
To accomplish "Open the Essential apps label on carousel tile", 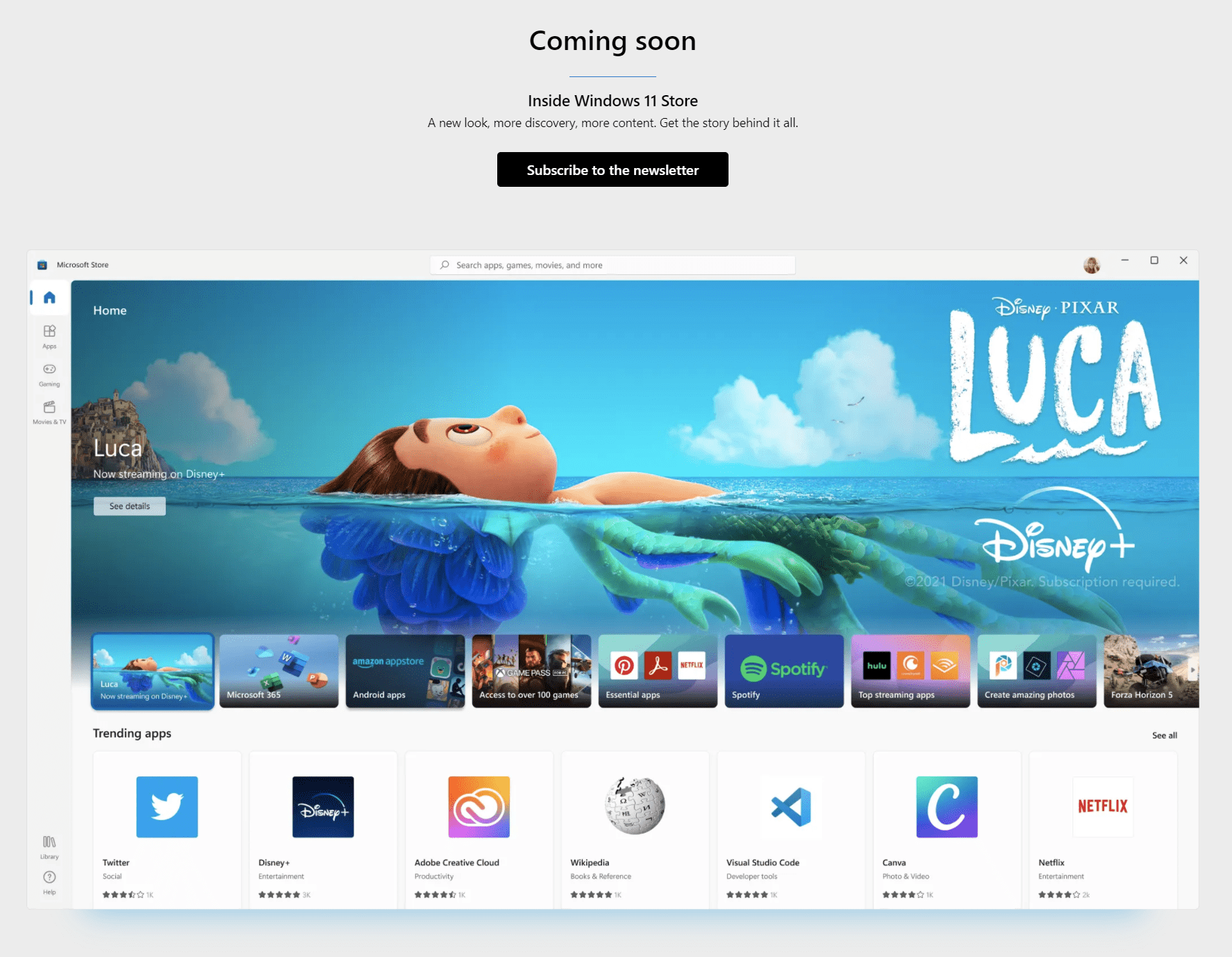I will 633,694.
